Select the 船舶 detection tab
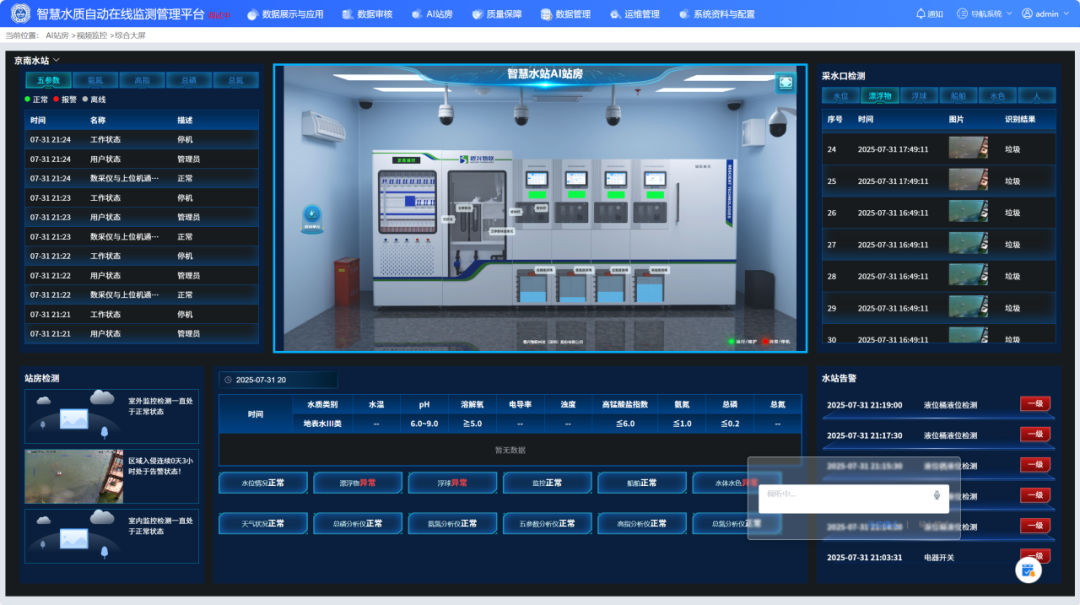This screenshot has height=605, width=1080. (x=958, y=96)
